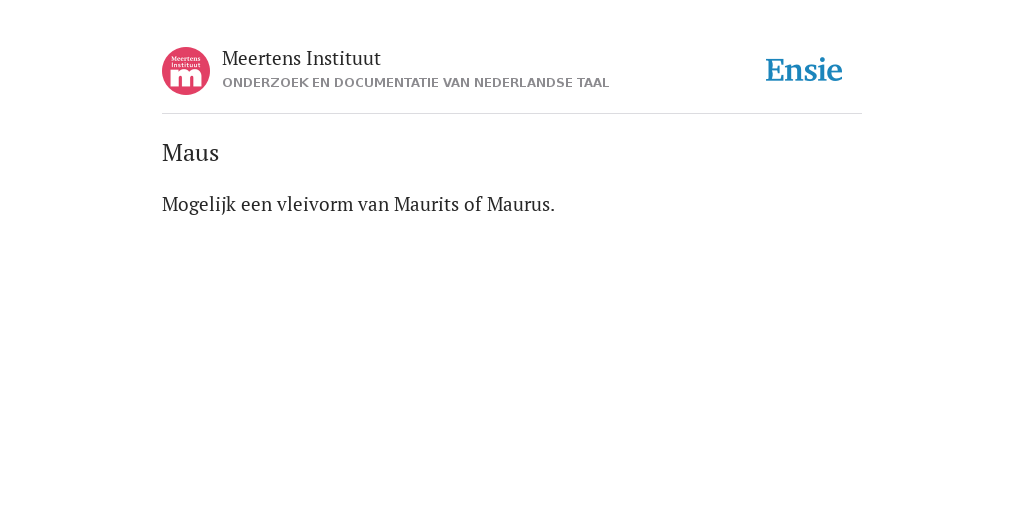The image size is (1024, 512).
Task: Click the word 'Maurus' in the description
Action: [520, 204]
